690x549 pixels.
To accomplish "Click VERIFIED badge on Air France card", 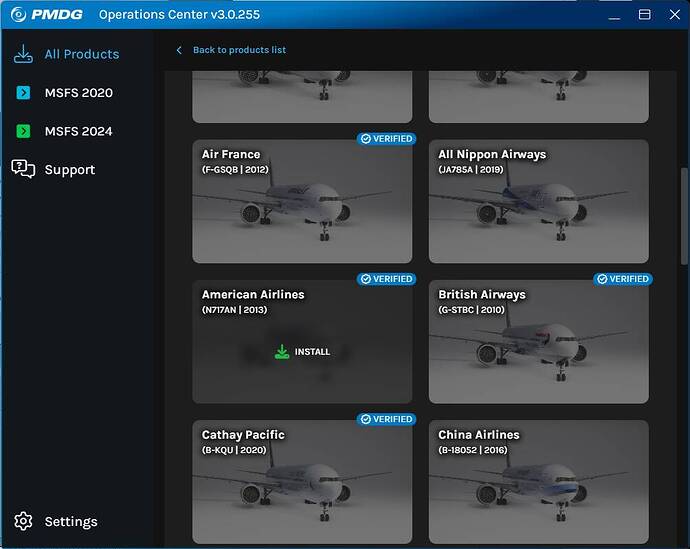I will (386, 139).
